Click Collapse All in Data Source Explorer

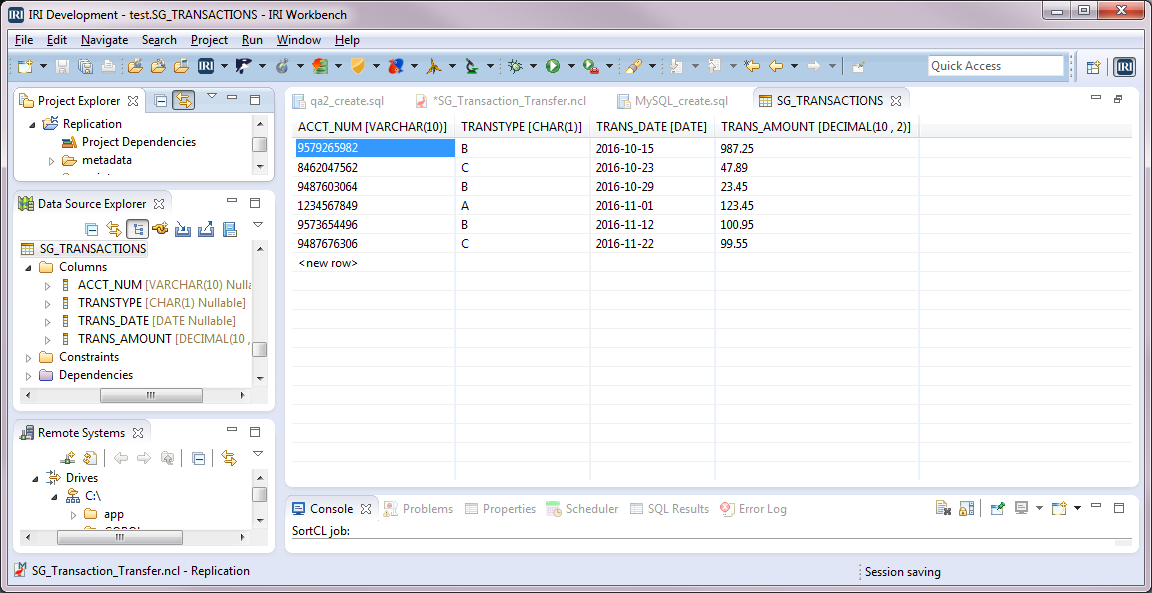92,229
